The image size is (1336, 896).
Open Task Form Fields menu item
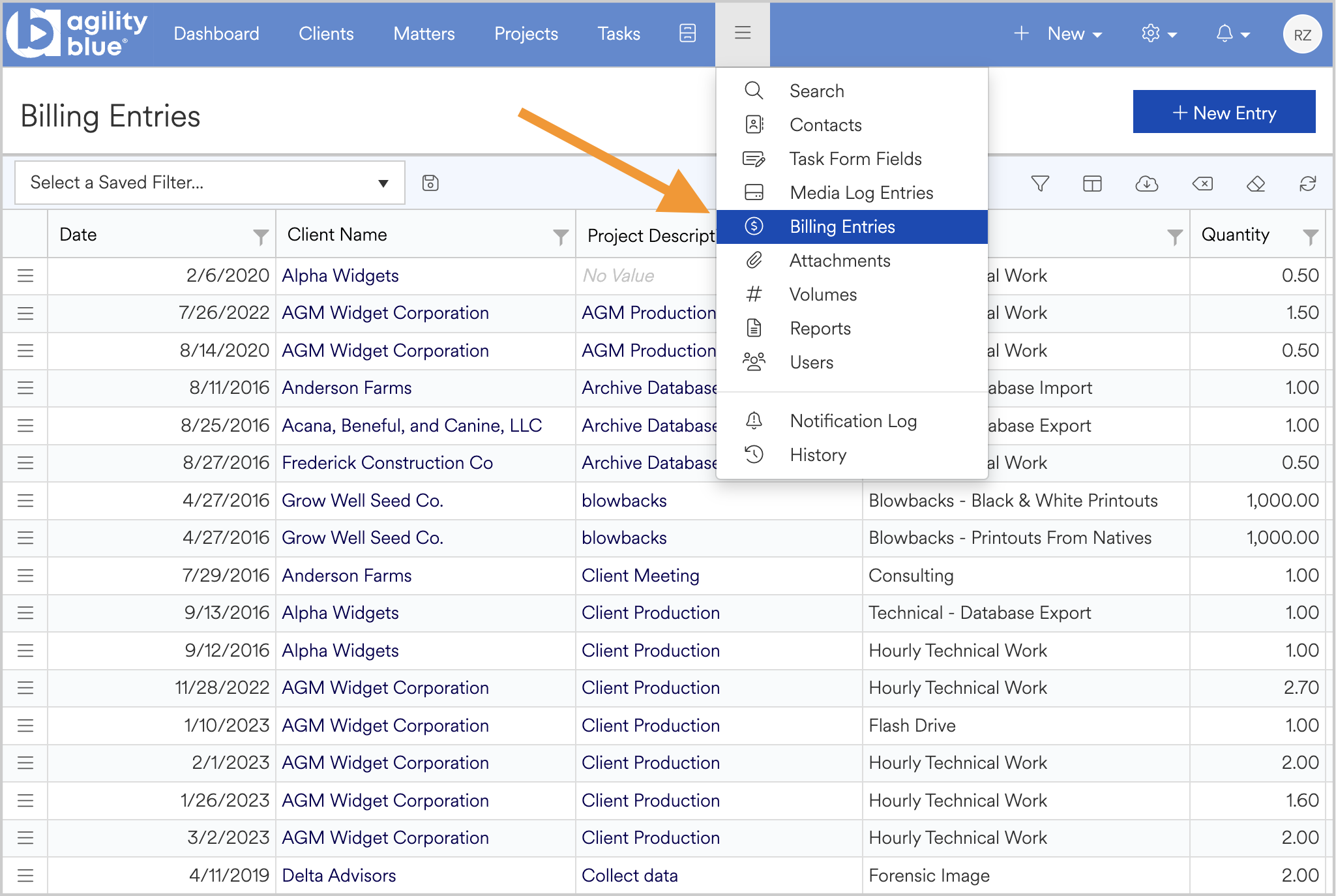pos(852,158)
